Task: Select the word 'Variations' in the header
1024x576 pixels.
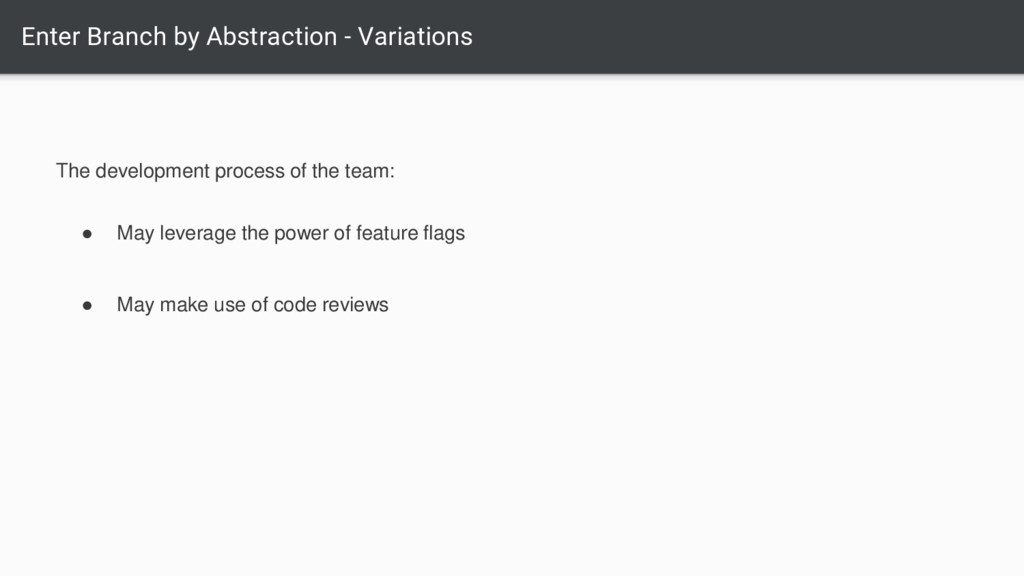Action: click(415, 37)
